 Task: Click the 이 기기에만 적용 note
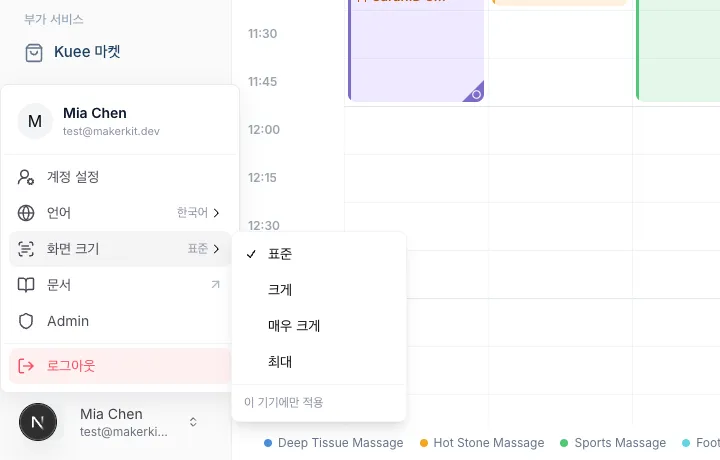[284, 402]
